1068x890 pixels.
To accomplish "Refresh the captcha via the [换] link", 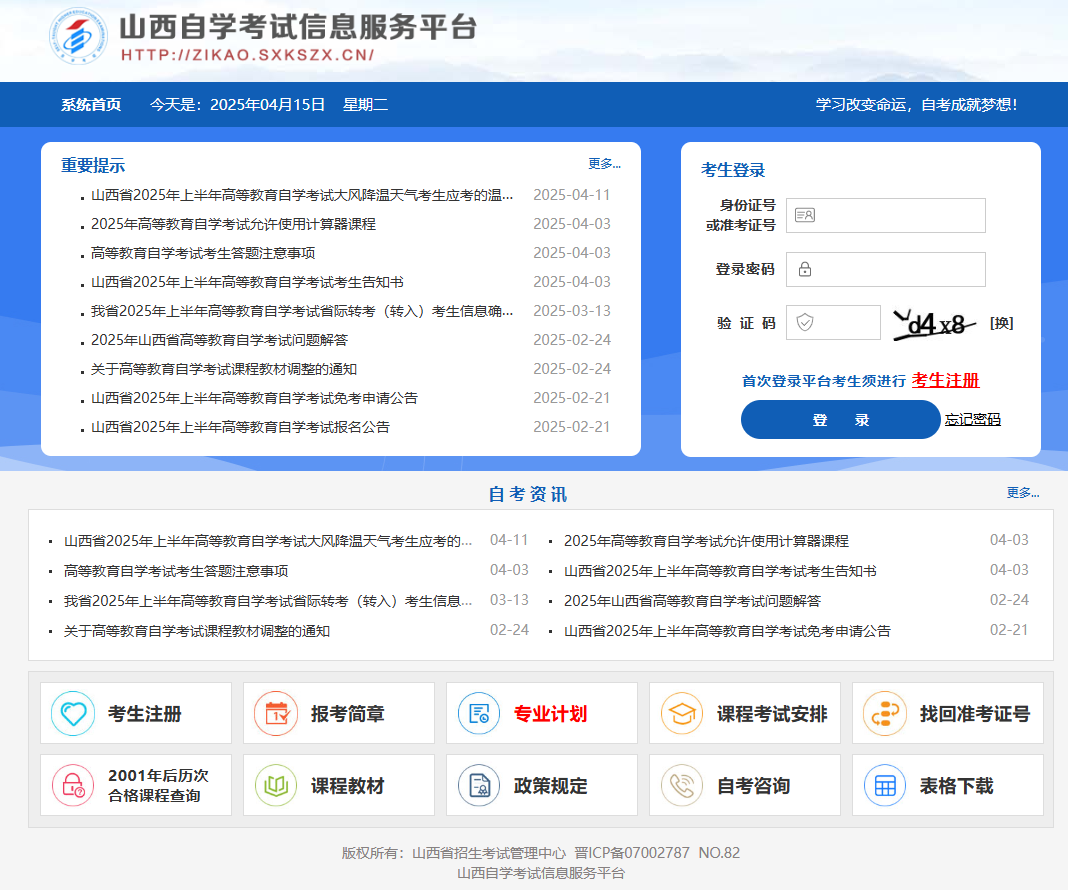I will tap(1000, 322).
